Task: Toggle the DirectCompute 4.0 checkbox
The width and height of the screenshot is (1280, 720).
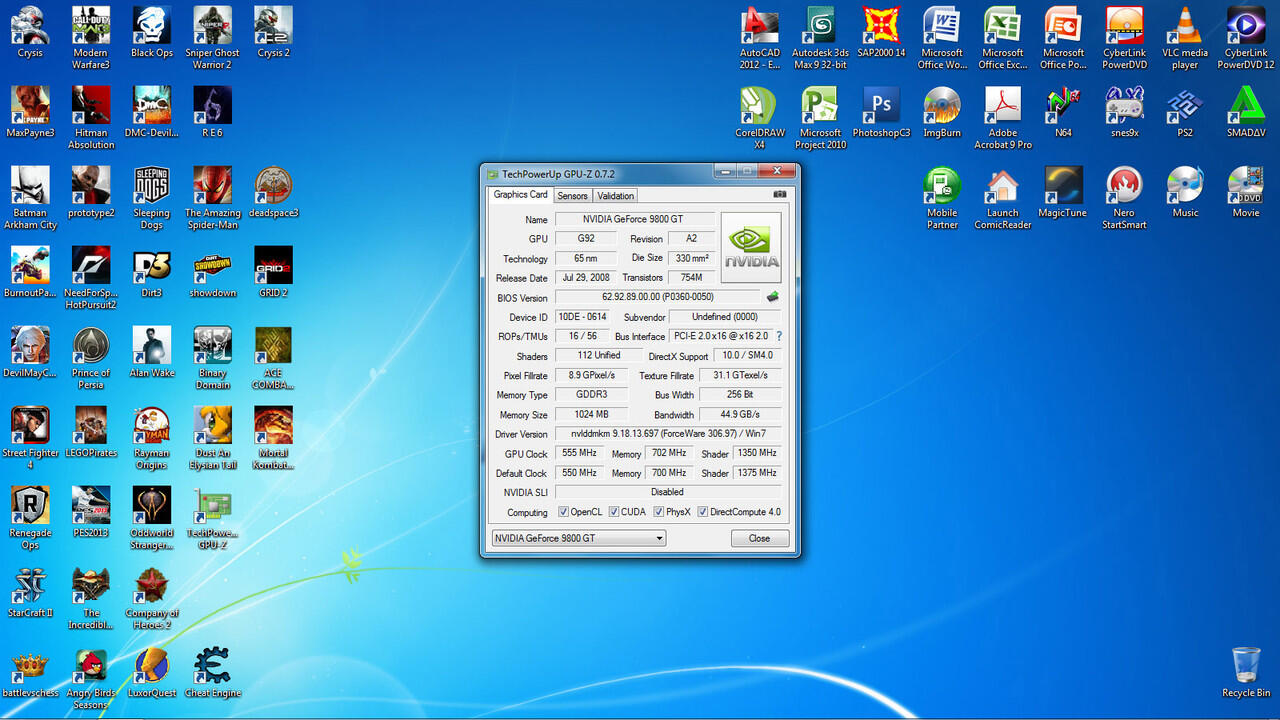Action: pos(703,512)
